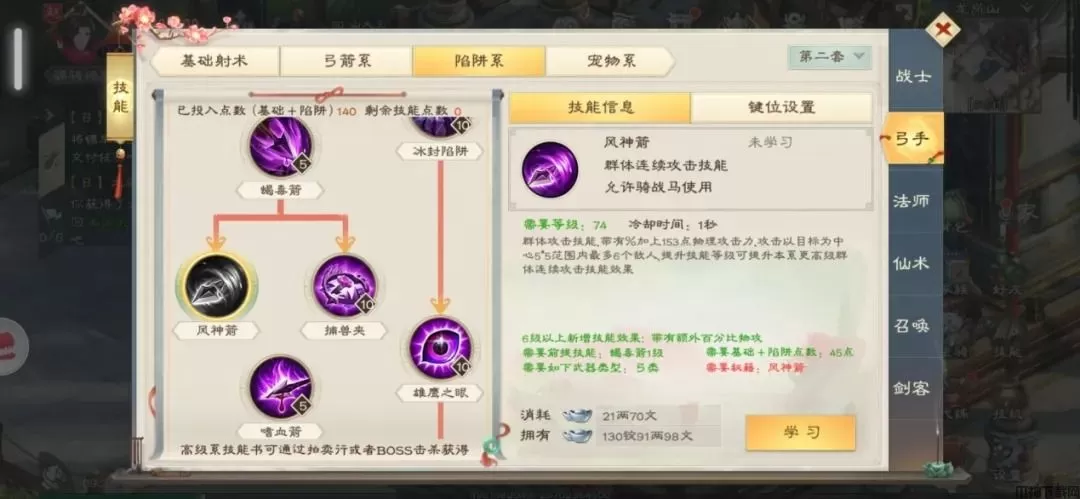Open the 键位设置 tab
The height and width of the screenshot is (499, 1080).
[x=781, y=108]
